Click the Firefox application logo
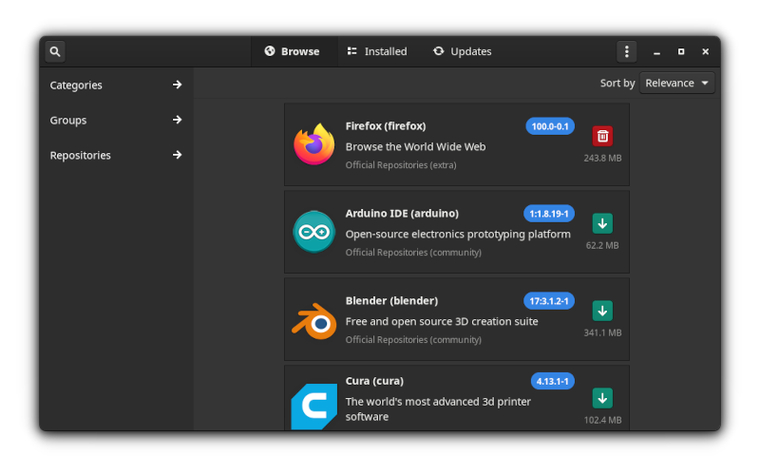The width and height of the screenshot is (760, 474). tap(314, 145)
